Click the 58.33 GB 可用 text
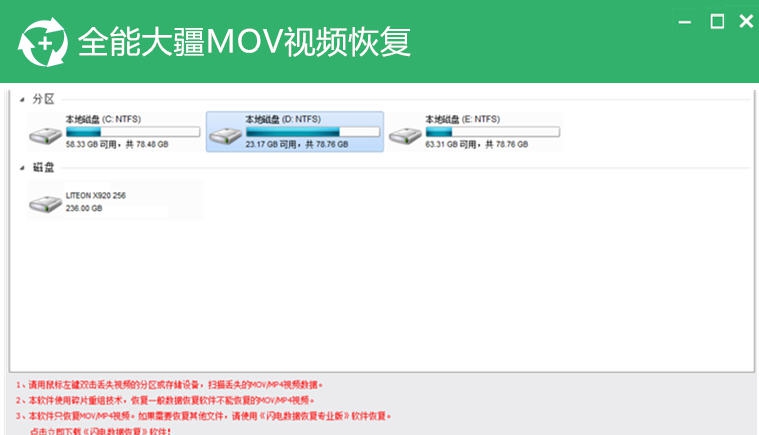The width and height of the screenshot is (759, 435). [91, 144]
